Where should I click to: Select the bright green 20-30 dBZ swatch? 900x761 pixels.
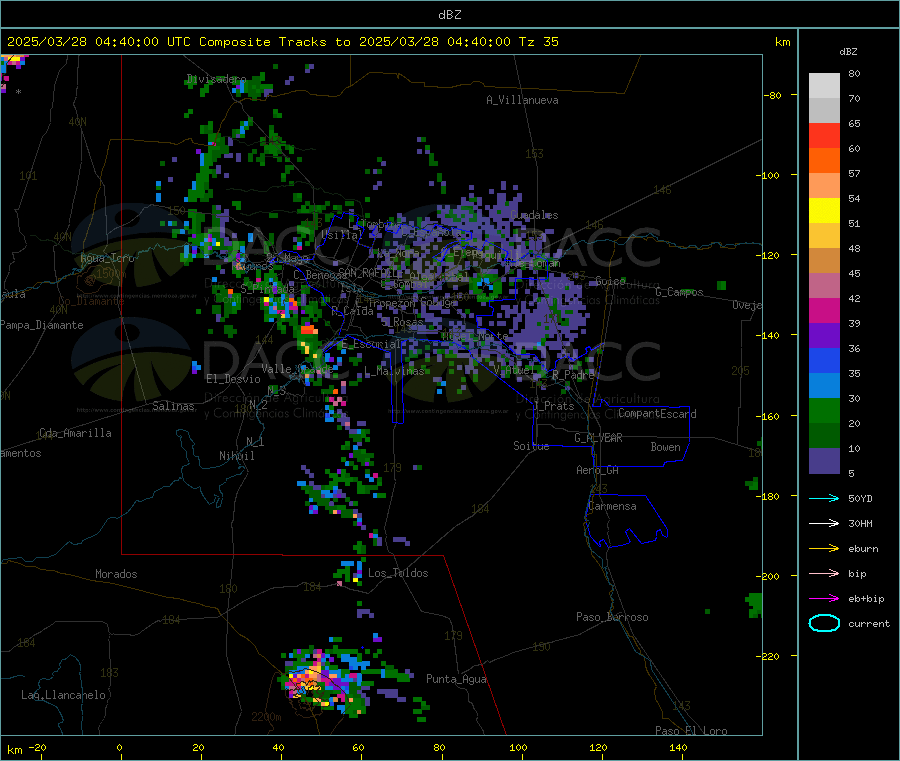(x=824, y=411)
